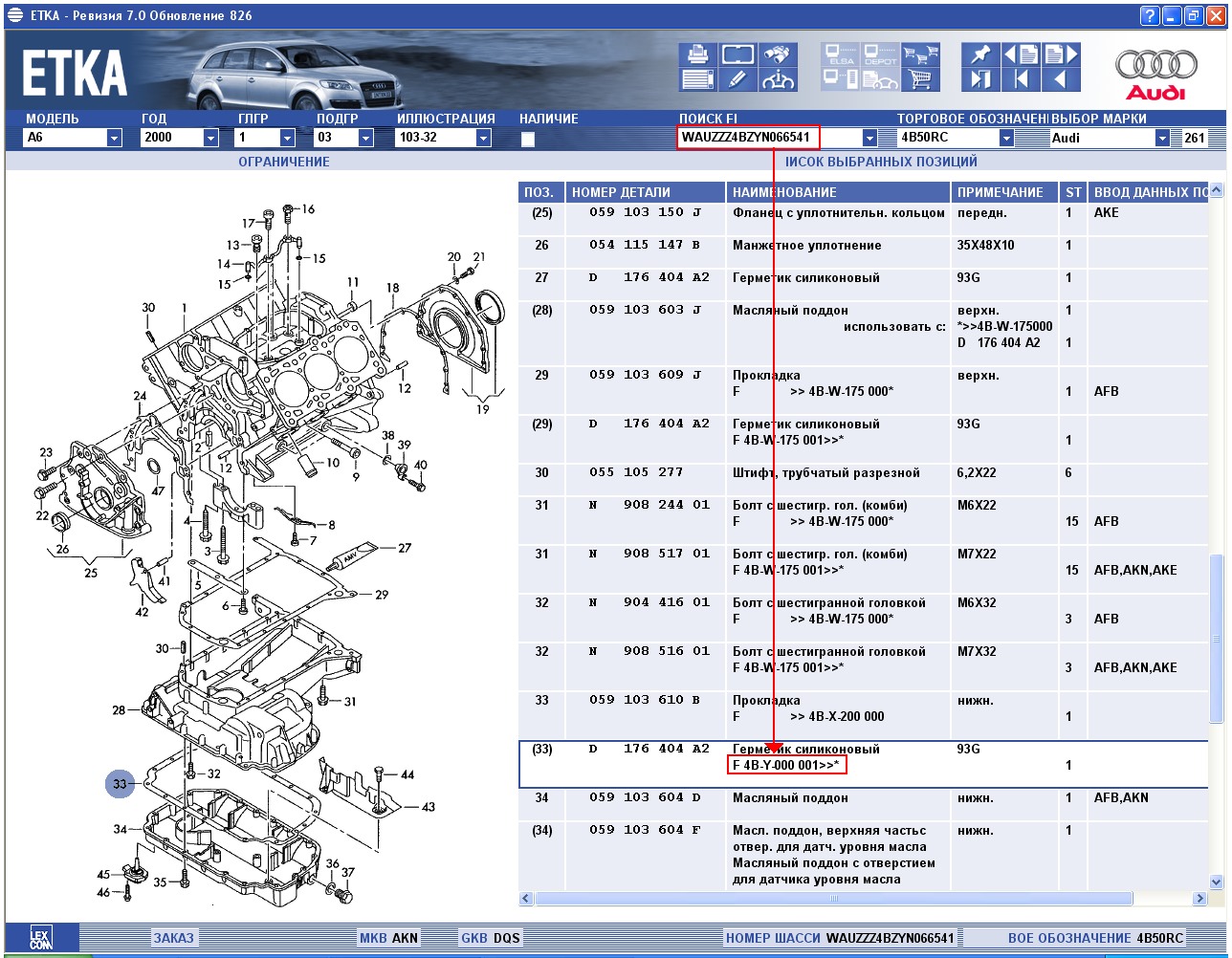This screenshot has width=1232, height=958.
Task: Click the ETKA title bar app icon
Action: 14,15
